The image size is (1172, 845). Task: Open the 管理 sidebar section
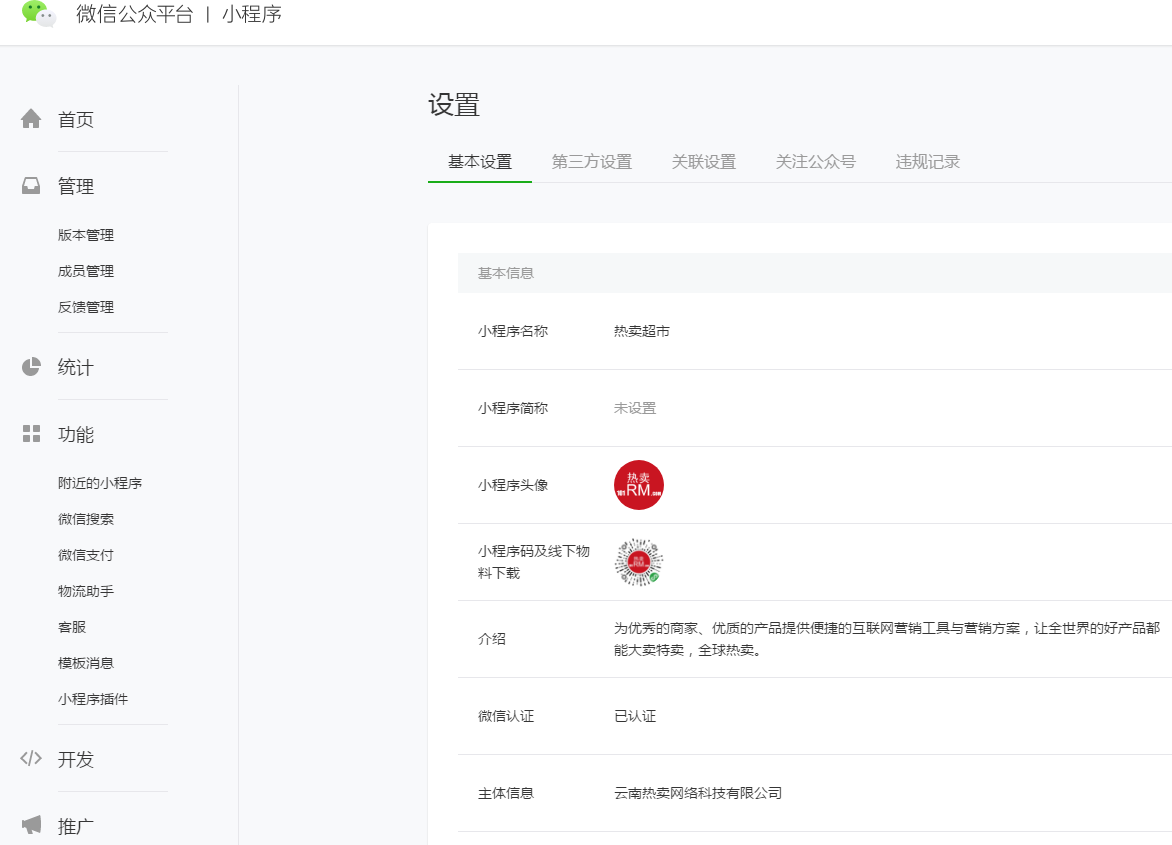click(75, 186)
